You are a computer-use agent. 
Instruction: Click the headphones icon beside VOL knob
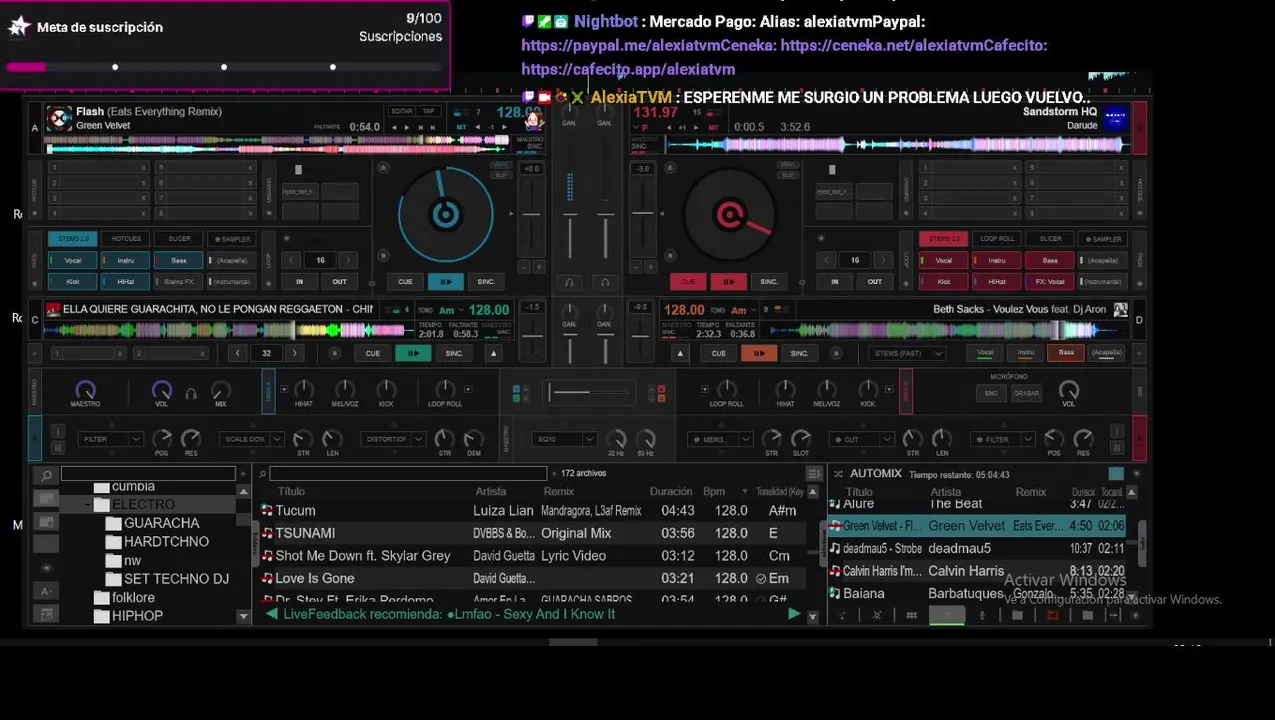pyautogui.click(x=191, y=394)
